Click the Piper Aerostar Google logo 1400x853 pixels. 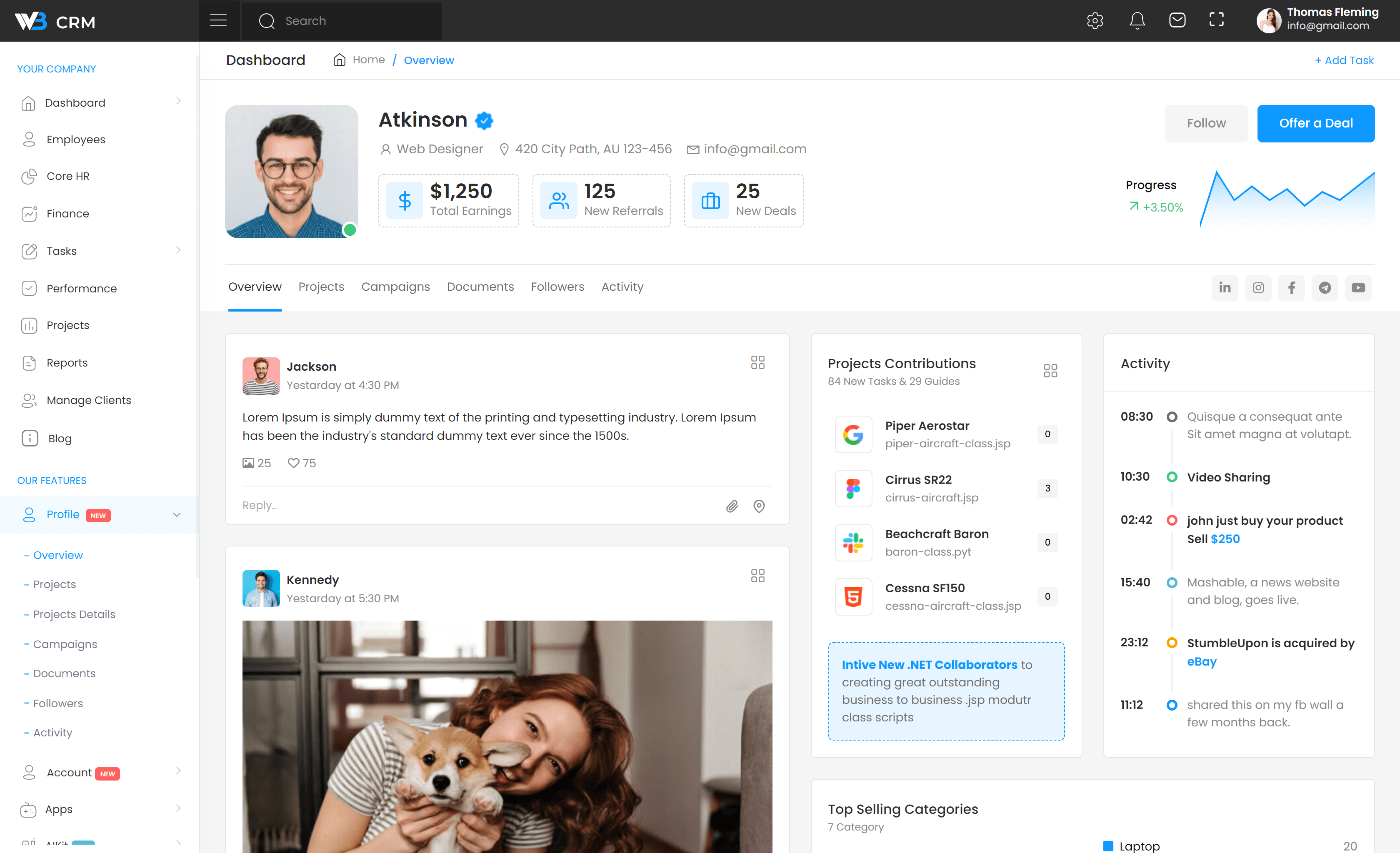click(x=853, y=434)
